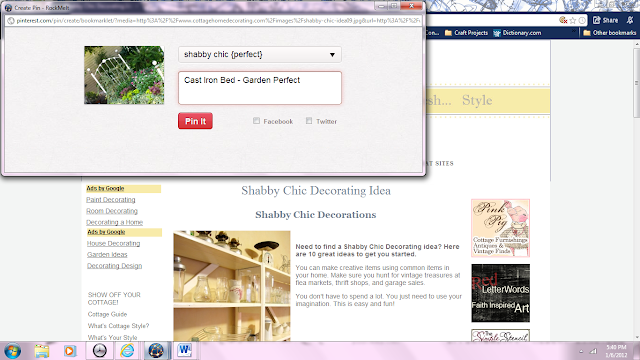
Task: Bookmark the page with the star icon
Action: click(573, 20)
